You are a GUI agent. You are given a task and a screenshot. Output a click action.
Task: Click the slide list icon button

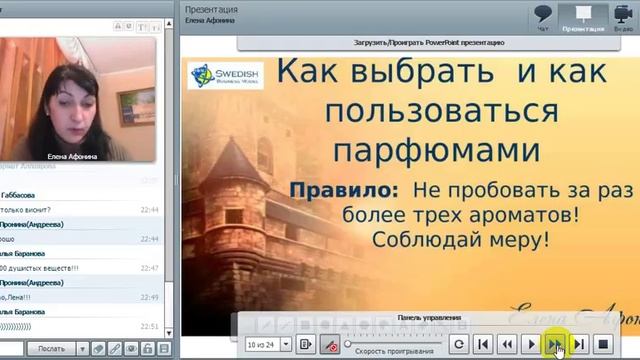point(305,344)
